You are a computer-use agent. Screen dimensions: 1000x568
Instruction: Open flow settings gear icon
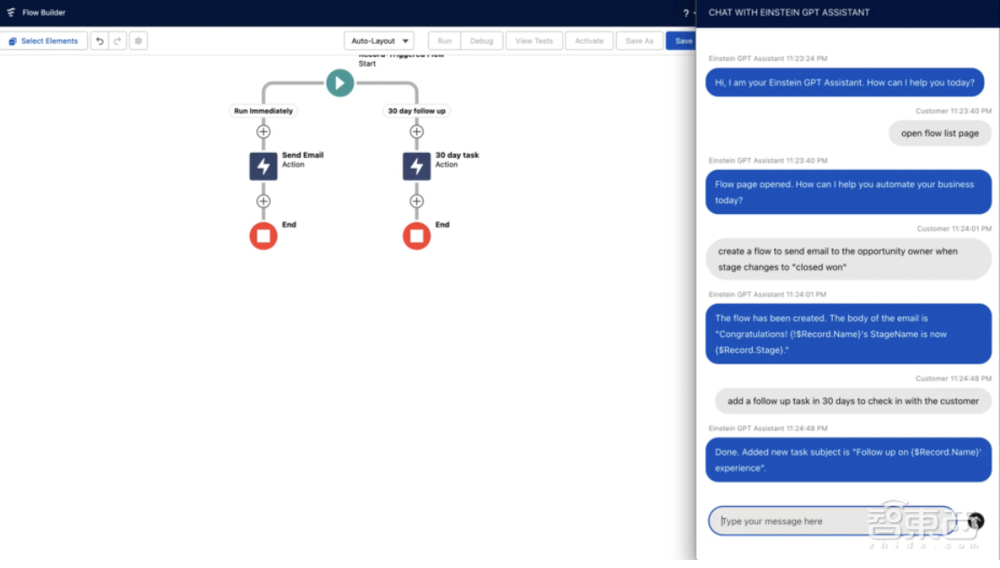[x=138, y=41]
